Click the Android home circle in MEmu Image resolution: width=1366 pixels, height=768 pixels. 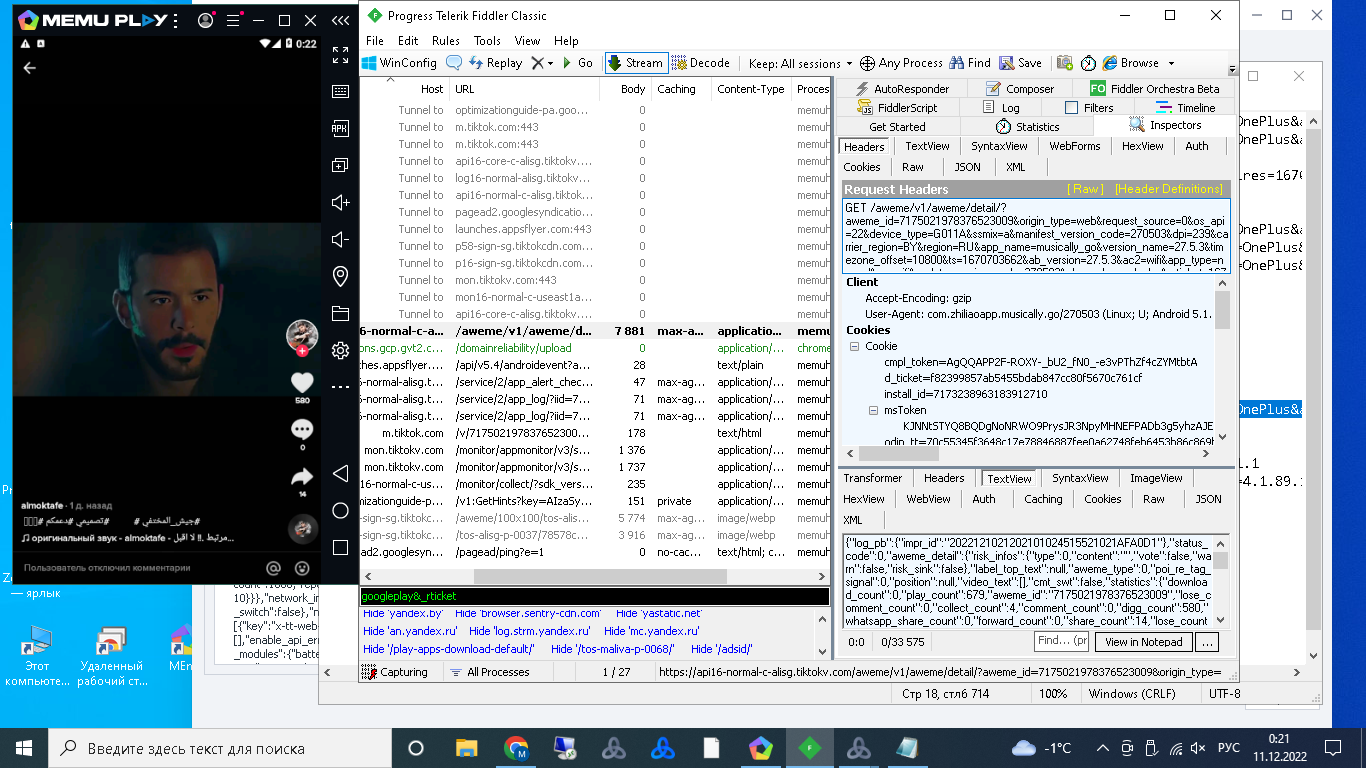[x=340, y=511]
